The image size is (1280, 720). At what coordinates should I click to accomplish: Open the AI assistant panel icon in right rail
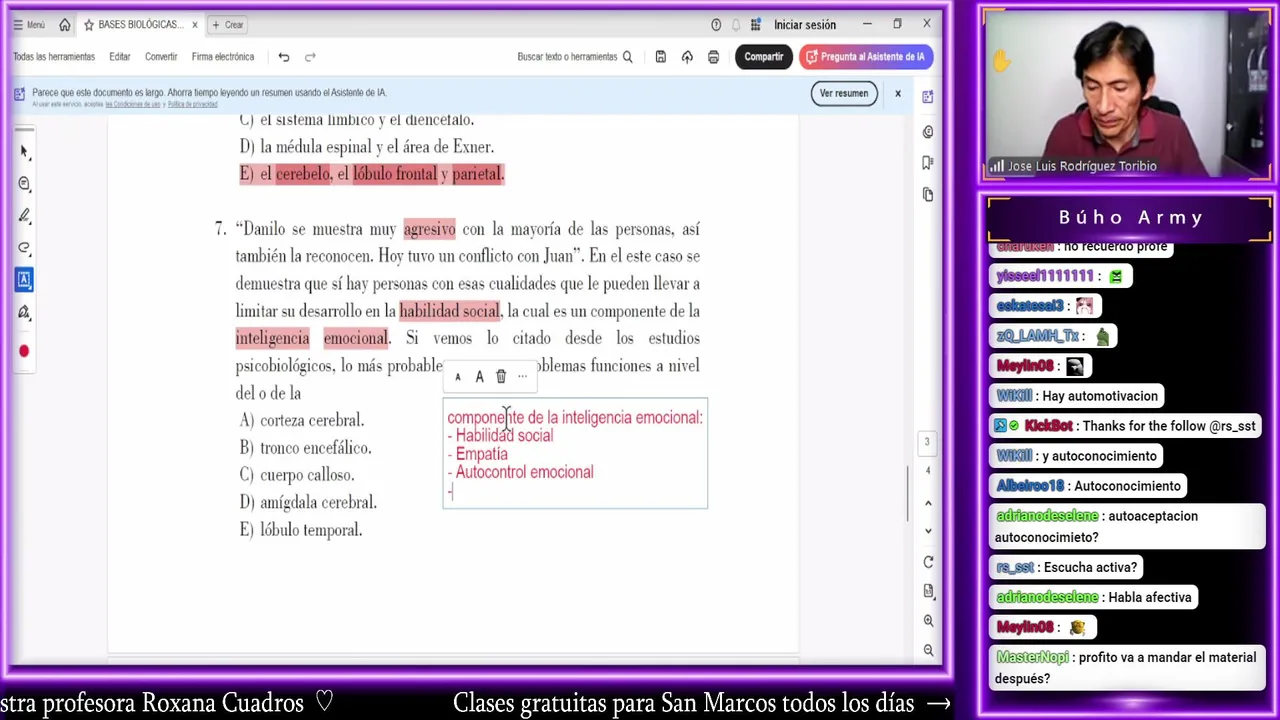pyautogui.click(x=928, y=97)
